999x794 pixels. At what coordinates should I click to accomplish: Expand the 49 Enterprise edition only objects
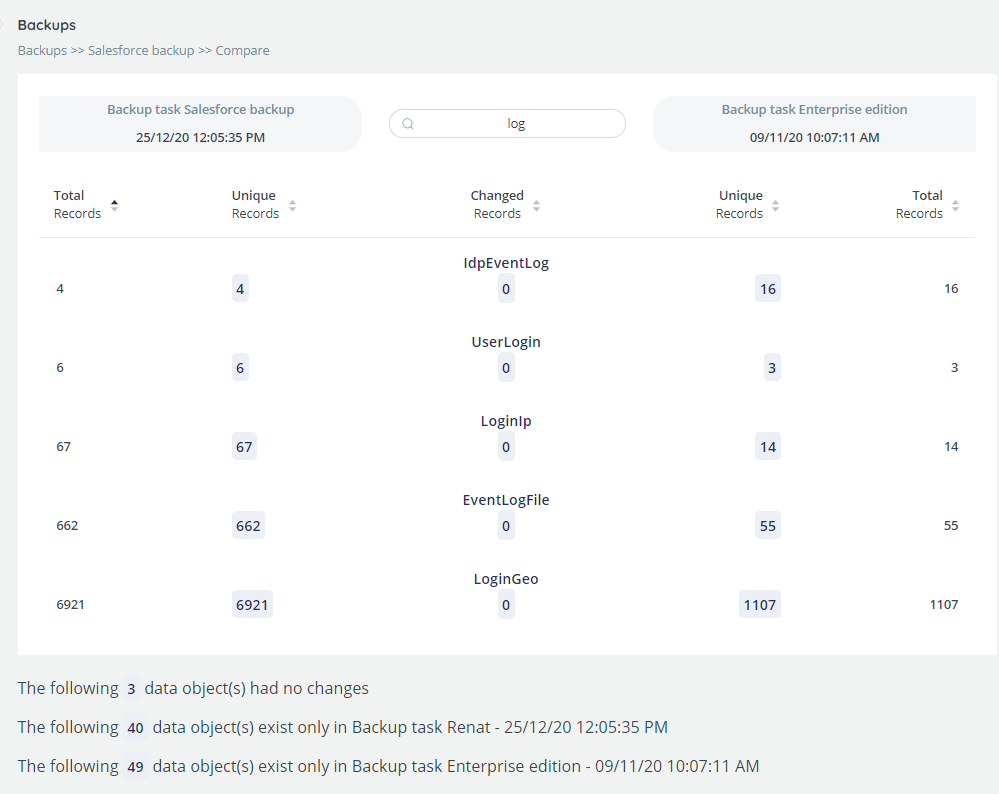coord(135,766)
